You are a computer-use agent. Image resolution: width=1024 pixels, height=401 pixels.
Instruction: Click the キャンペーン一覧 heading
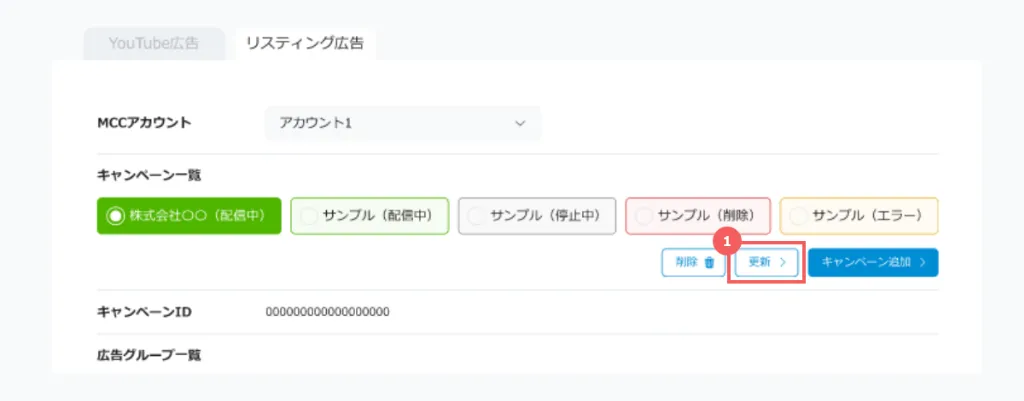coord(150,175)
